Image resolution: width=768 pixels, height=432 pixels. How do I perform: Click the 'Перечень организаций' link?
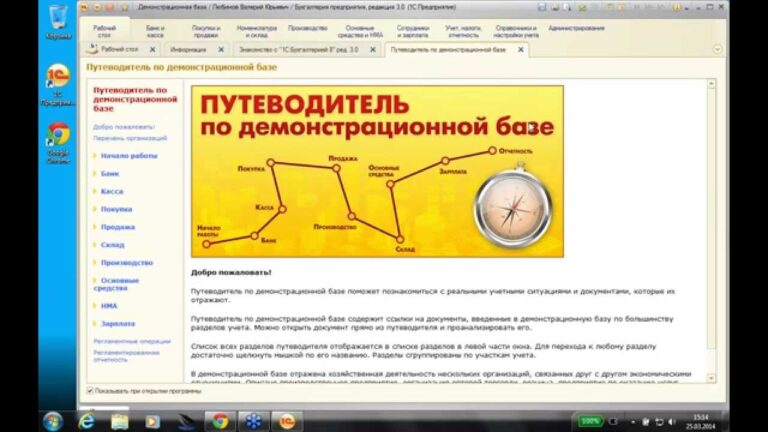coord(130,137)
